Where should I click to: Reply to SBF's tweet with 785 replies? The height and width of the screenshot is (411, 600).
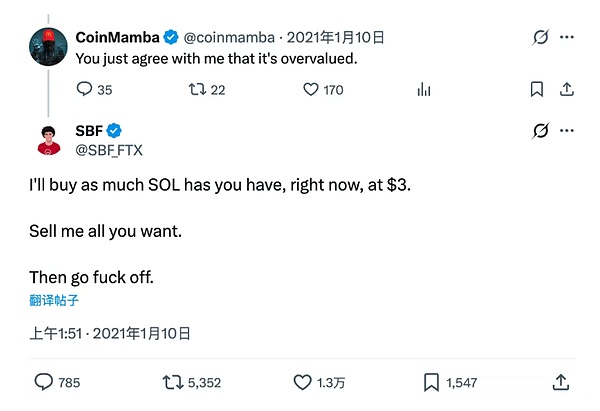click(x=44, y=381)
